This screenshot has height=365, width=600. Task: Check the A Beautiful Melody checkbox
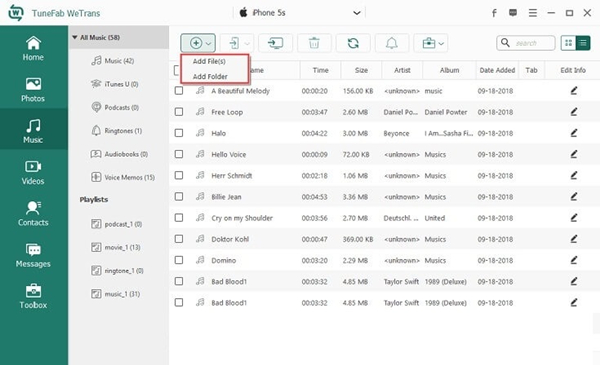[x=179, y=91]
